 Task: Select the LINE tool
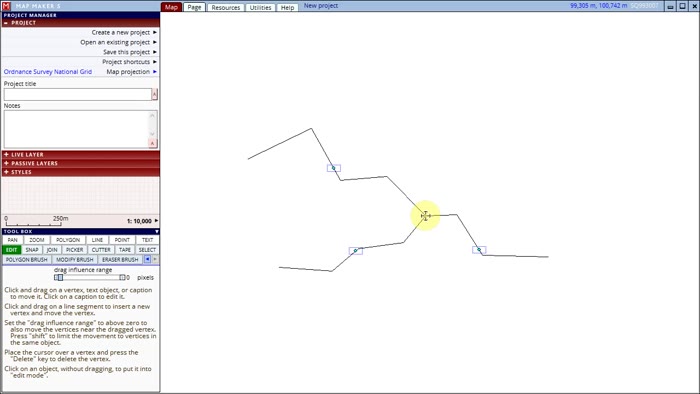(97, 240)
